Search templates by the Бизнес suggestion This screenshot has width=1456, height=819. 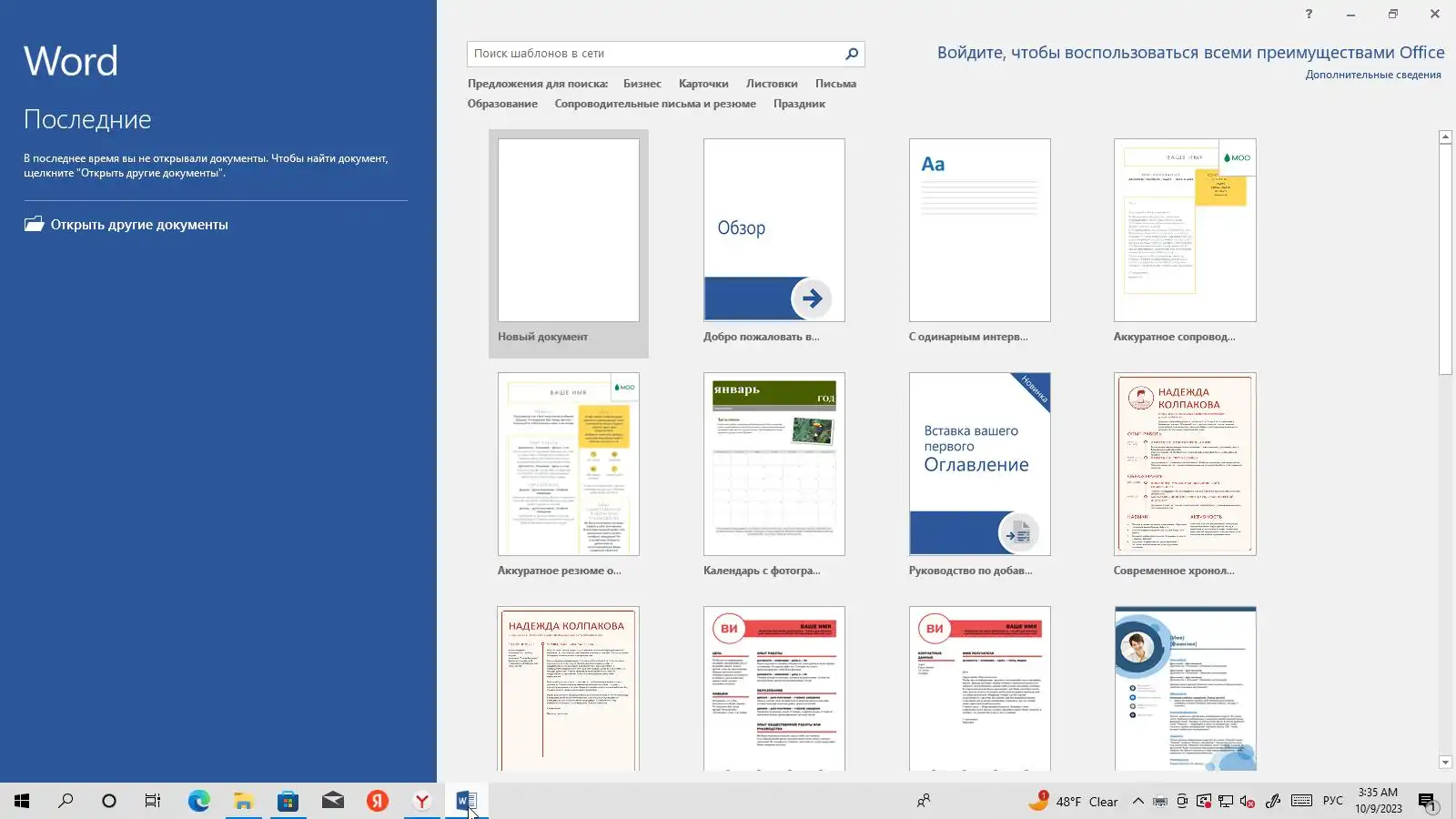(x=642, y=84)
